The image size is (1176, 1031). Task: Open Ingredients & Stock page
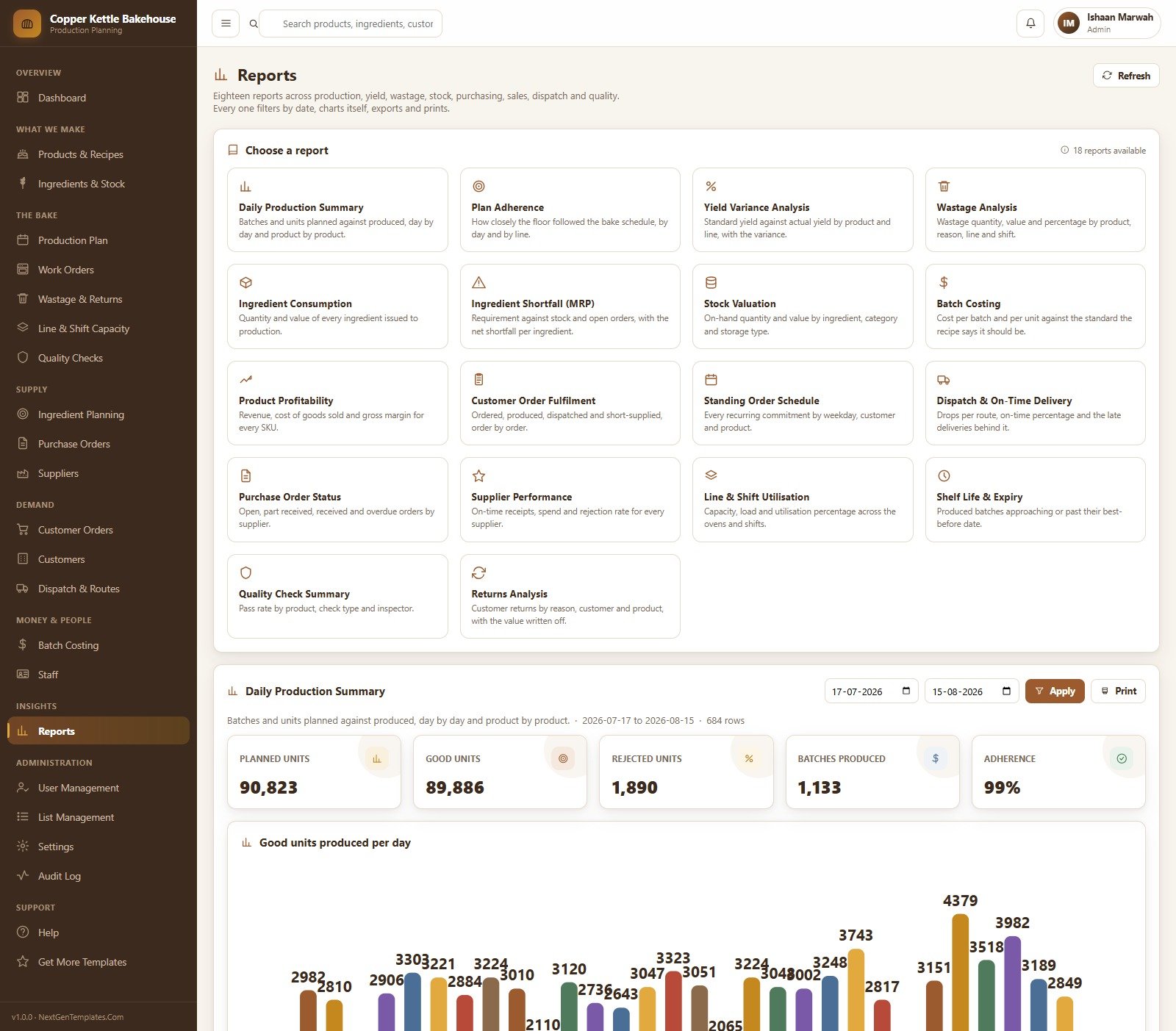[x=98, y=184]
